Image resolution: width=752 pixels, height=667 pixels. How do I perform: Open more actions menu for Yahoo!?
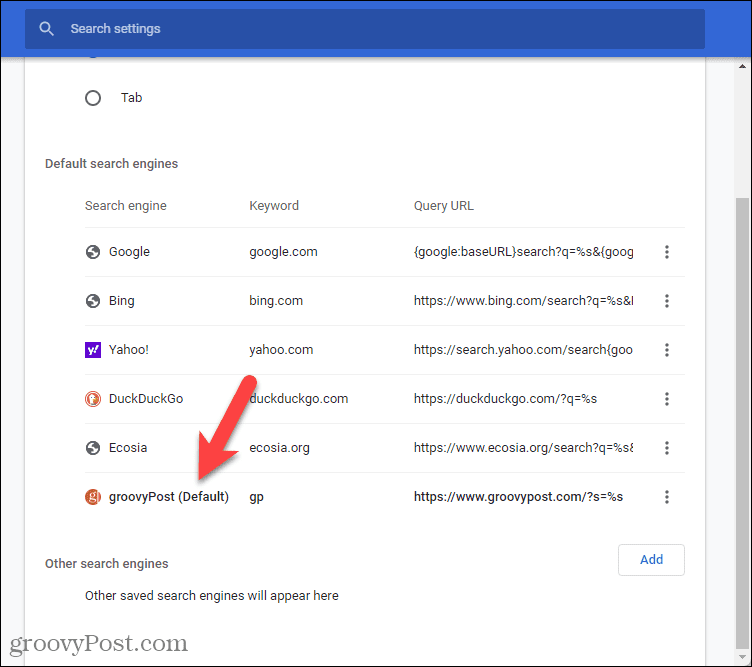point(667,350)
